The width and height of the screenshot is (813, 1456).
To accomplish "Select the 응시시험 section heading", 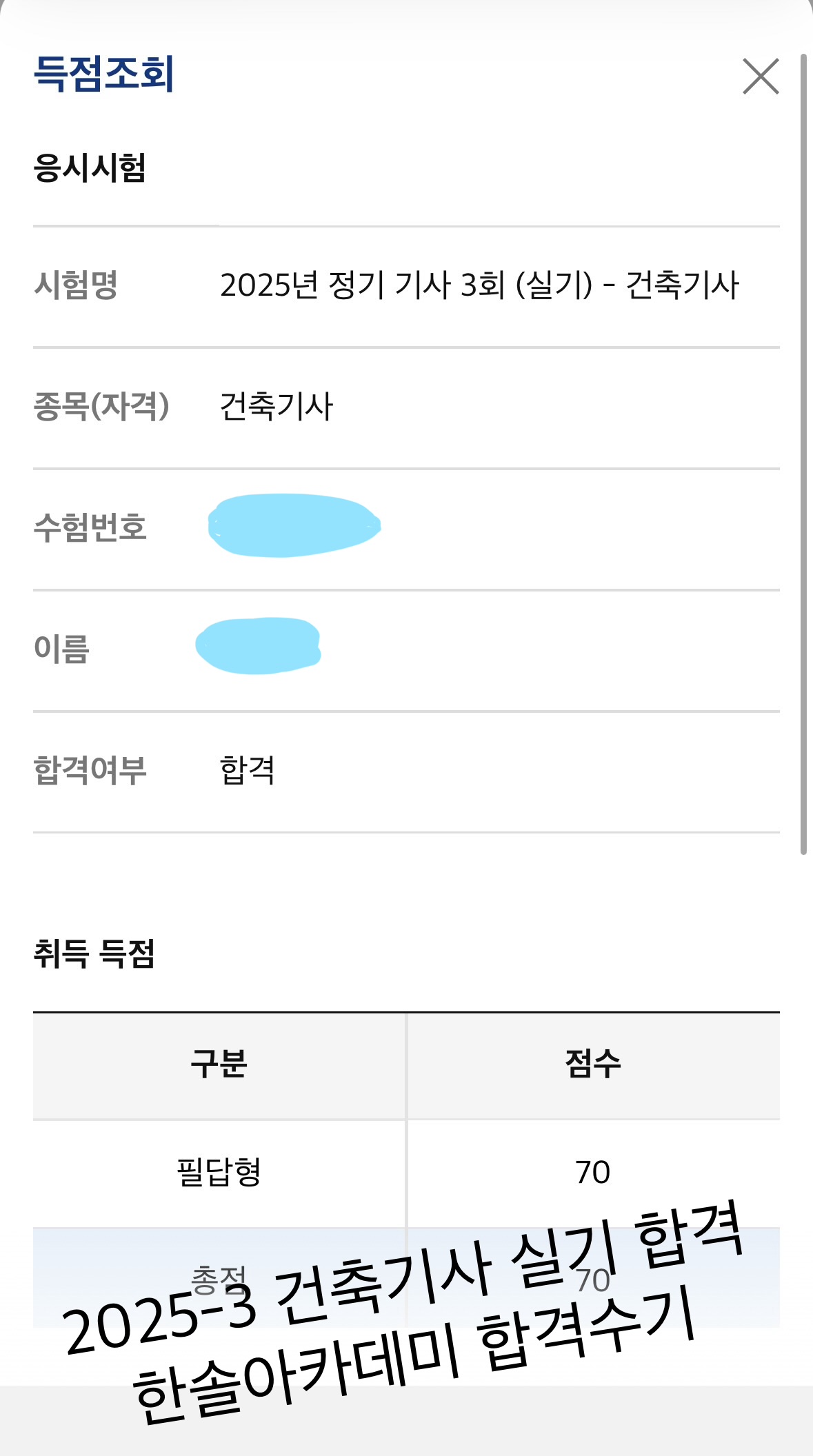I will tap(90, 168).
